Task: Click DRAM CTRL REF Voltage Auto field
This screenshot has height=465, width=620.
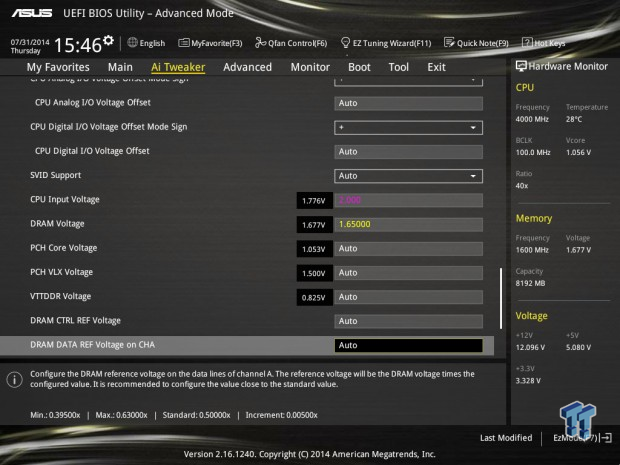Action: point(408,321)
